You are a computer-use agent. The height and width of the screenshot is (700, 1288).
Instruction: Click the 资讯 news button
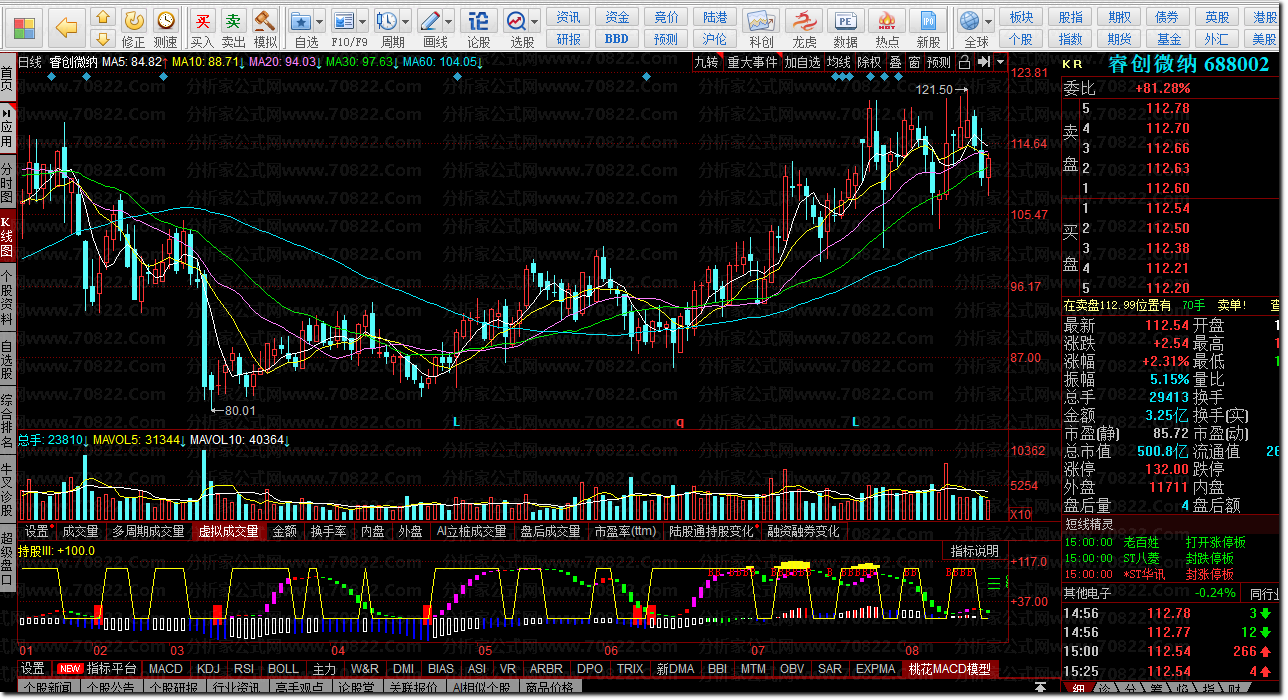(569, 17)
